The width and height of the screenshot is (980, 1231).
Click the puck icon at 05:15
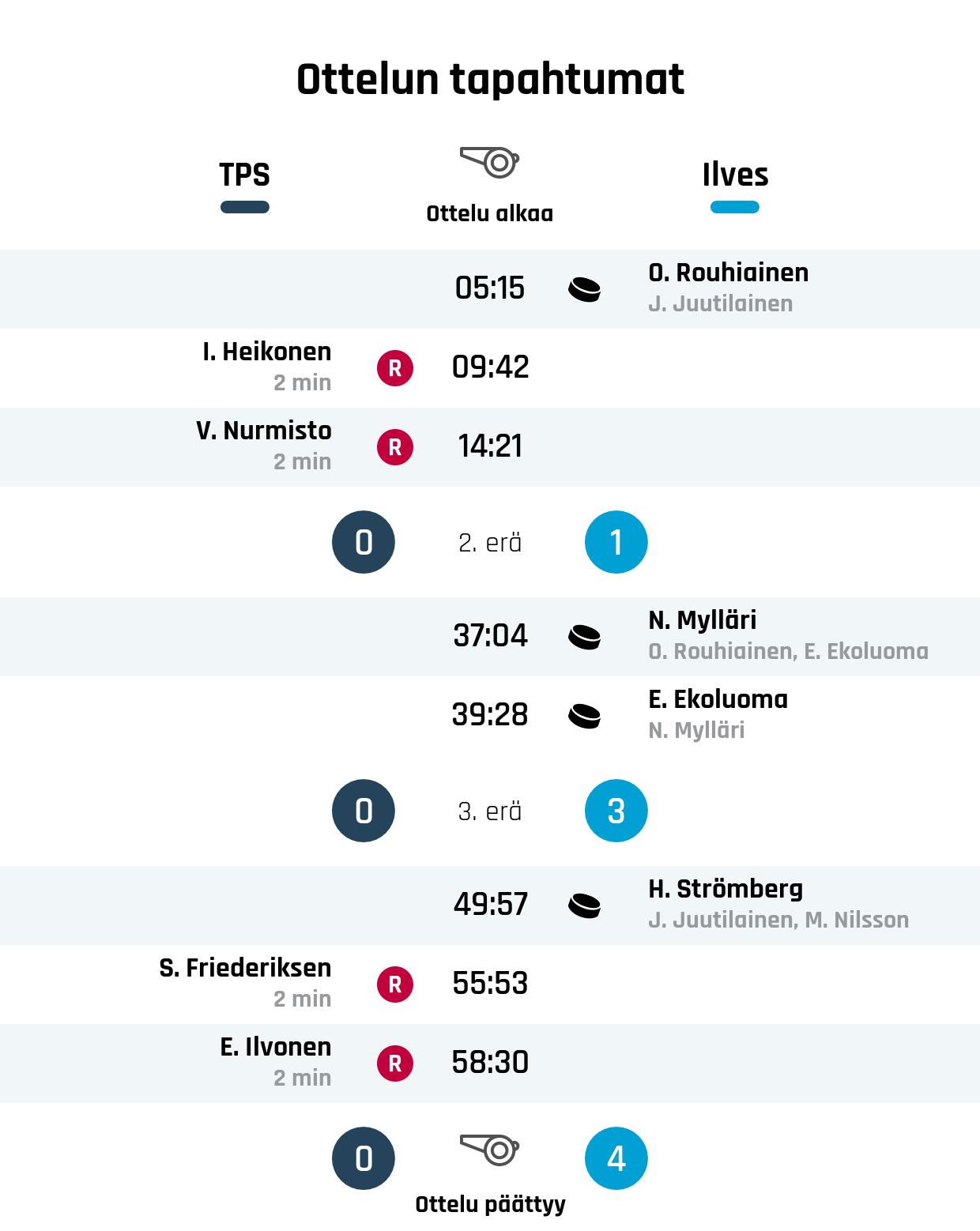pos(584,289)
